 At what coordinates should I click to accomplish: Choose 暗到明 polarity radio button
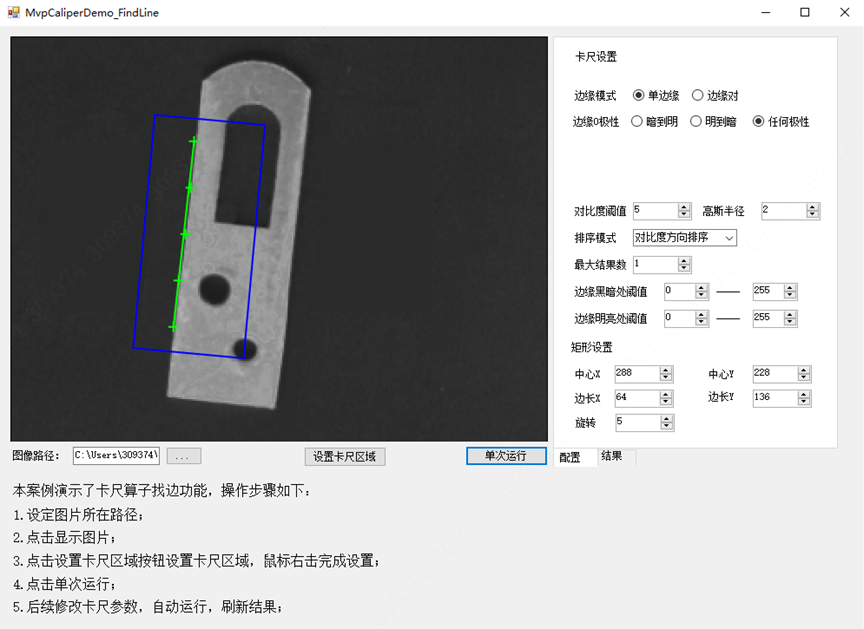[638, 122]
